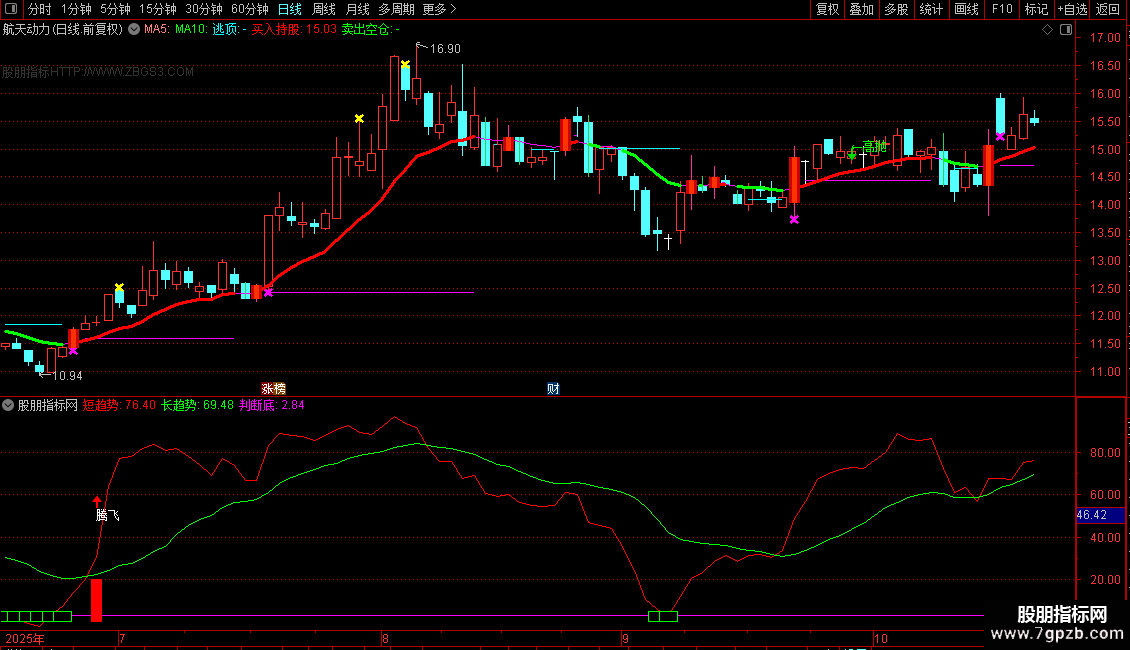Click the MA5 label

point(156,30)
